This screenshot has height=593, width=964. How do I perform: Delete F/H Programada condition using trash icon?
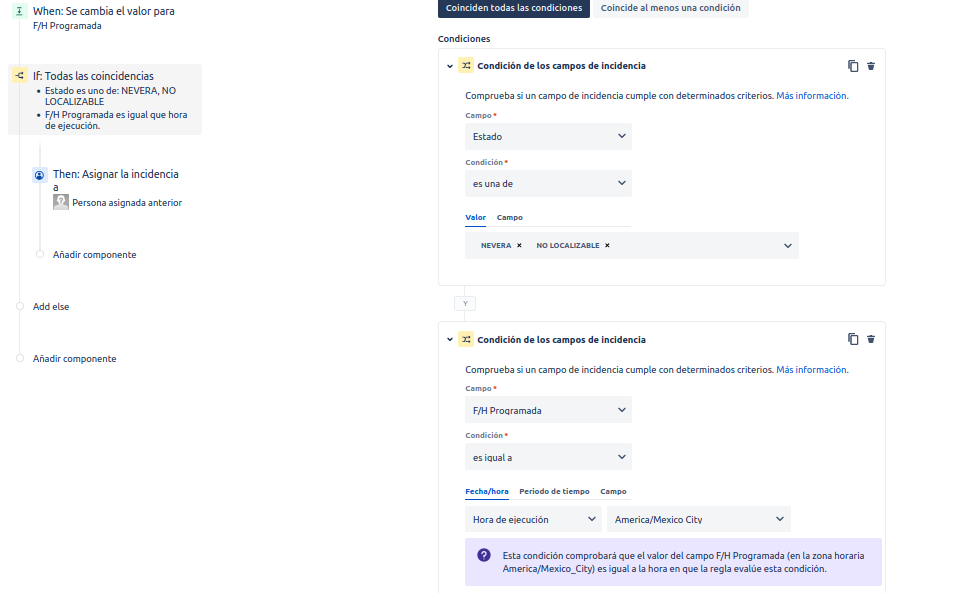tap(871, 339)
